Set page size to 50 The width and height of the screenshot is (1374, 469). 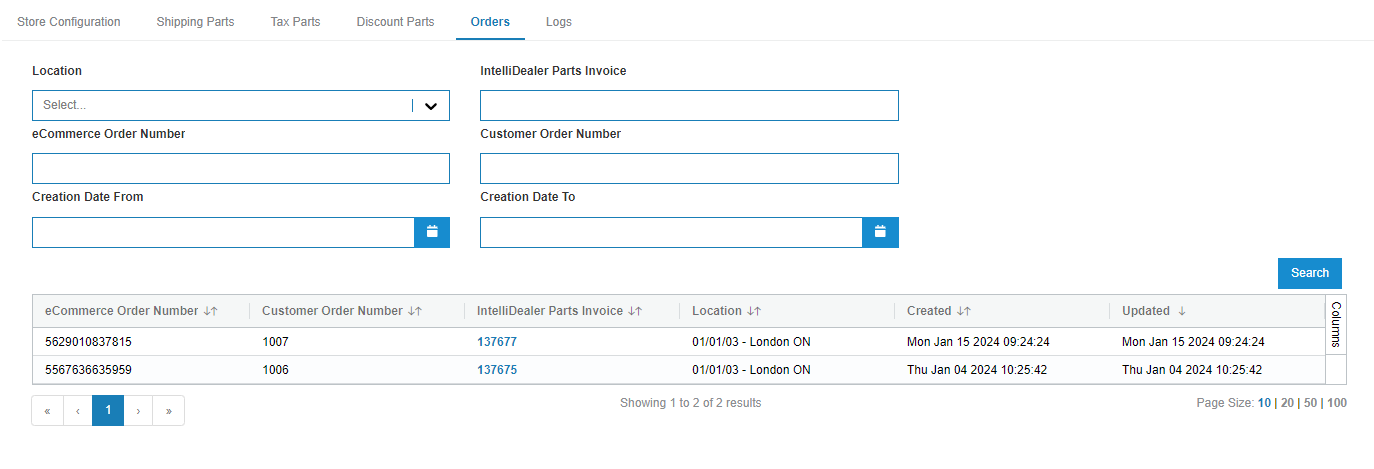pyautogui.click(x=1310, y=403)
